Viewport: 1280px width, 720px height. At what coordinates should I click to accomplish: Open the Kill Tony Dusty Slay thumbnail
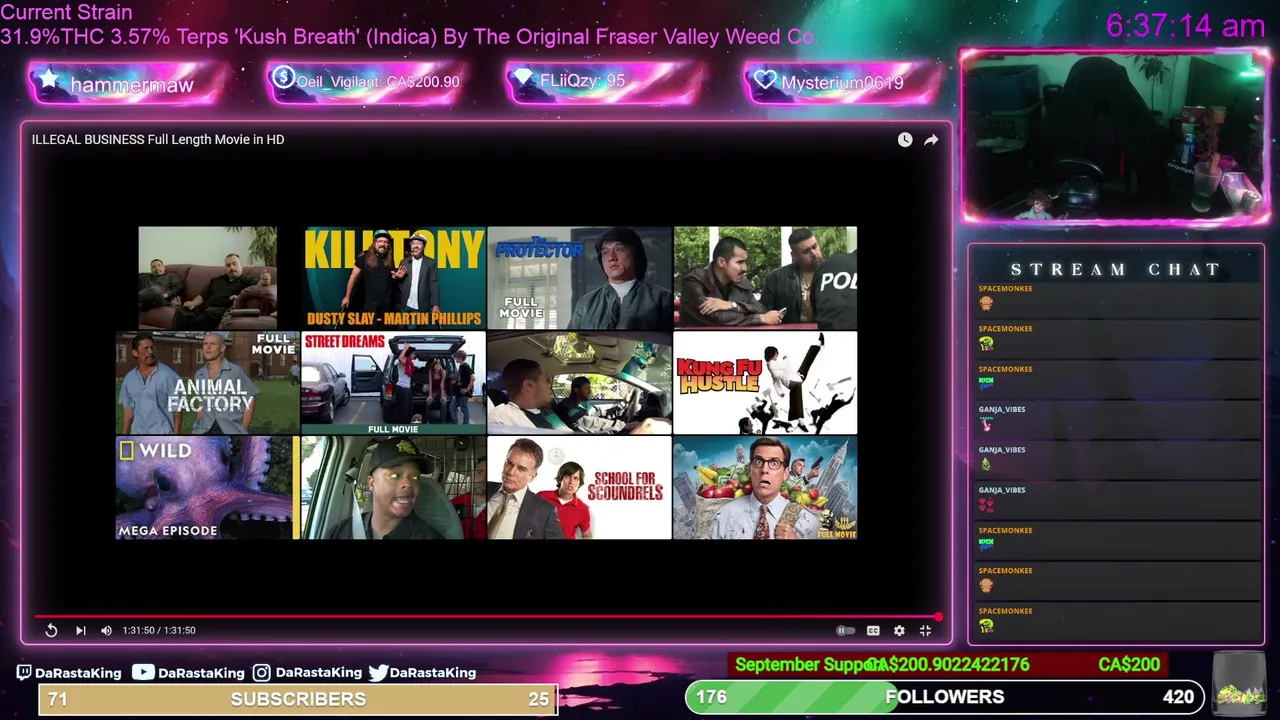point(394,277)
